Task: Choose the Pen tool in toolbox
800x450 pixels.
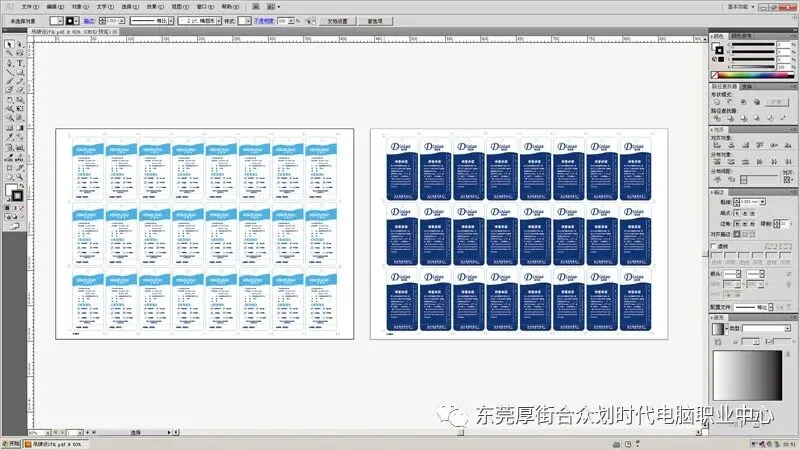Action: pyautogui.click(x=9, y=63)
